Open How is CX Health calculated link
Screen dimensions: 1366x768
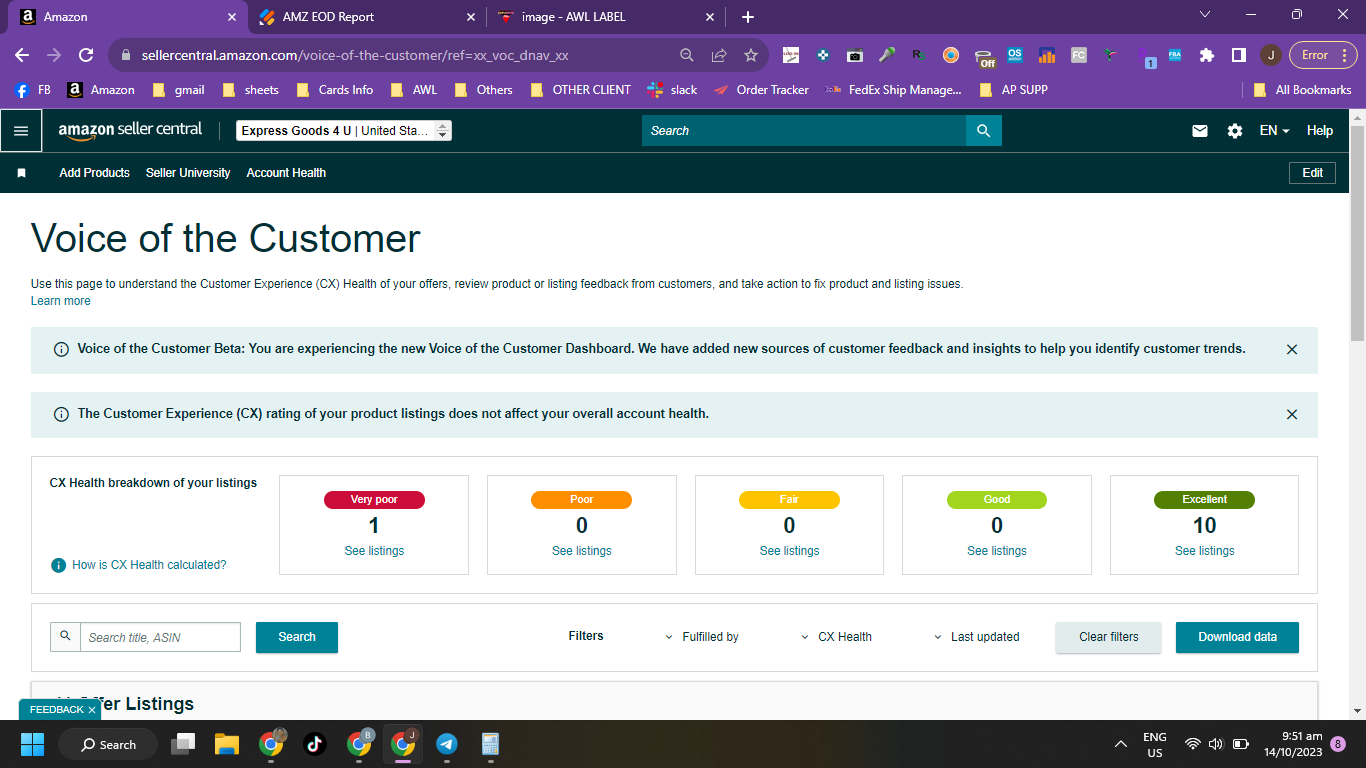pos(149,565)
